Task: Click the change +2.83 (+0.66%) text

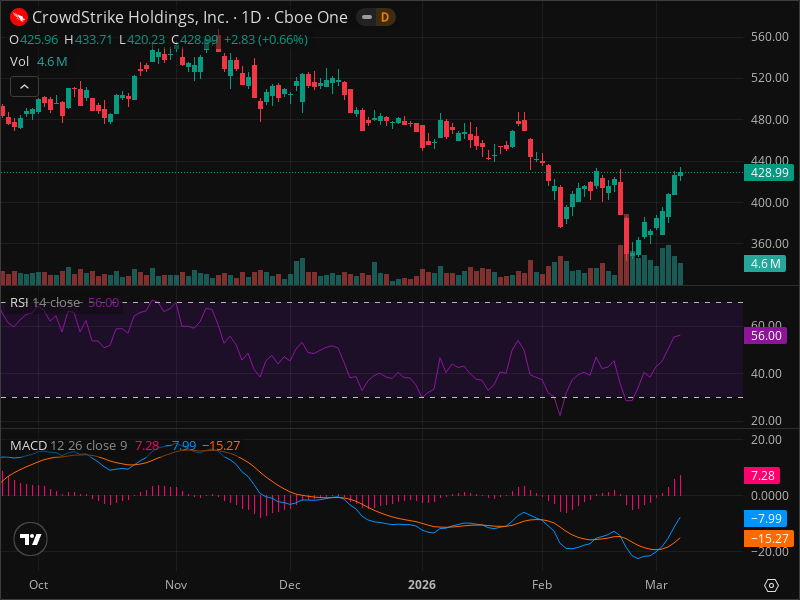Action: coord(266,40)
